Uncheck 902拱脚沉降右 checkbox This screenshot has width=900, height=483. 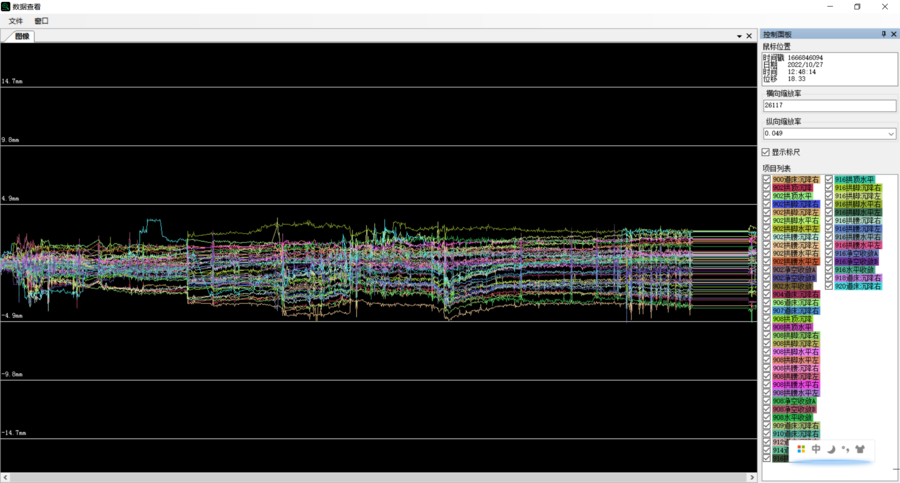tap(767, 204)
